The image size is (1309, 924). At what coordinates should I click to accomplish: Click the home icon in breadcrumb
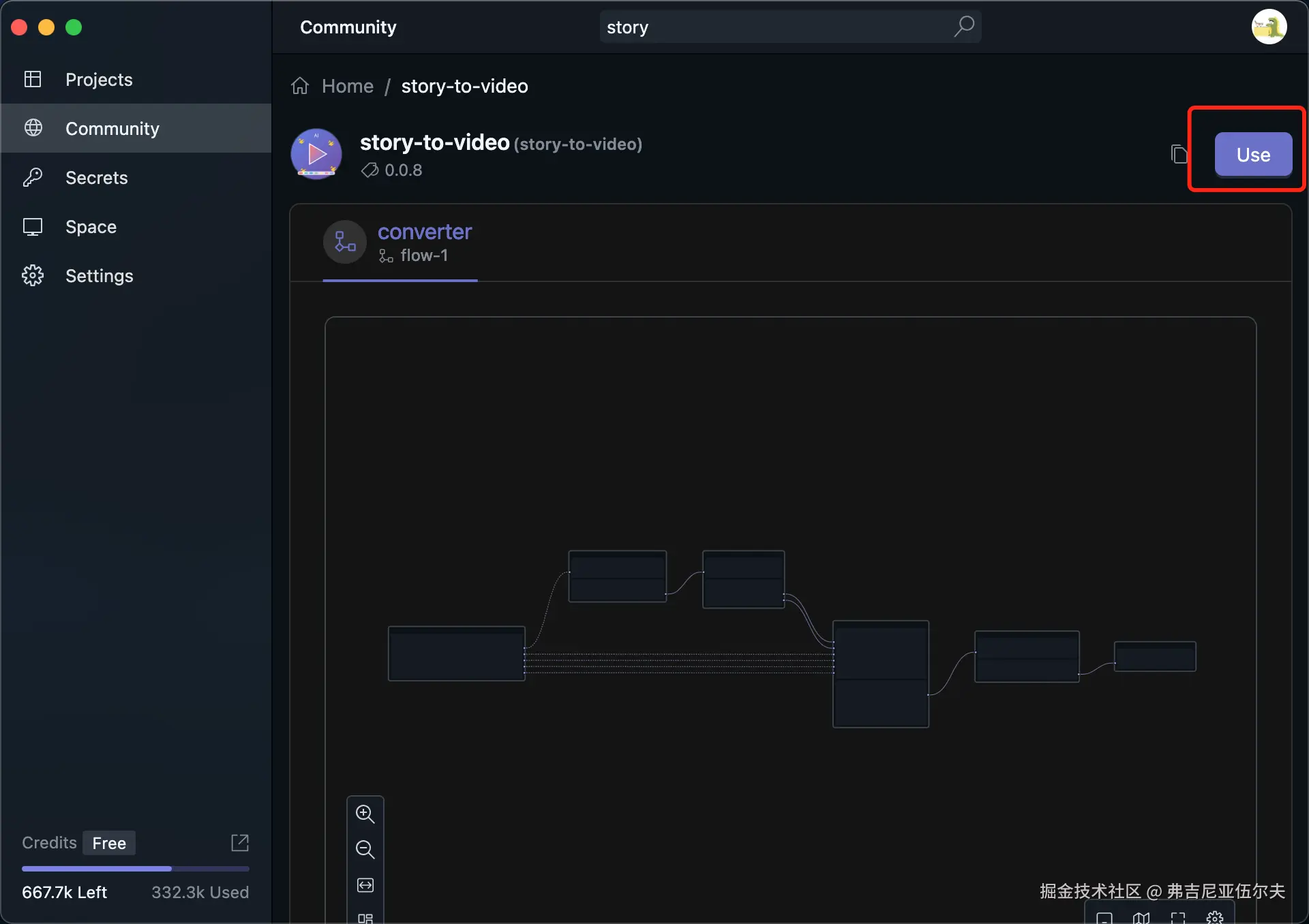[300, 87]
